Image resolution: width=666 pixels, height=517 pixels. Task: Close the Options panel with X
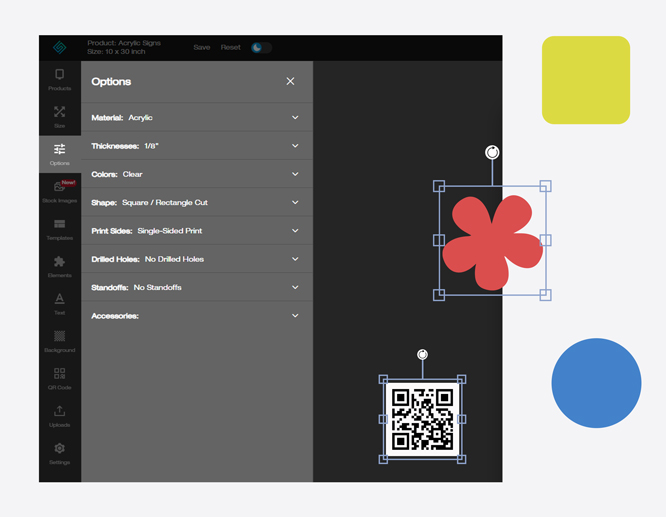coord(290,81)
